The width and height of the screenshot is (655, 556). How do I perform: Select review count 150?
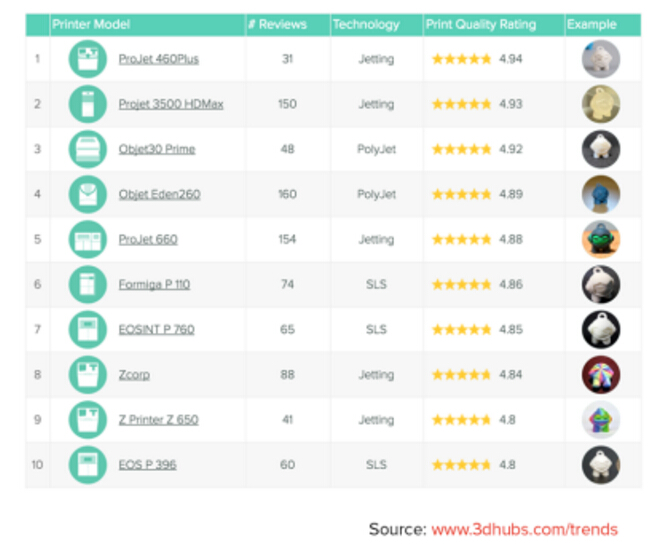[287, 104]
